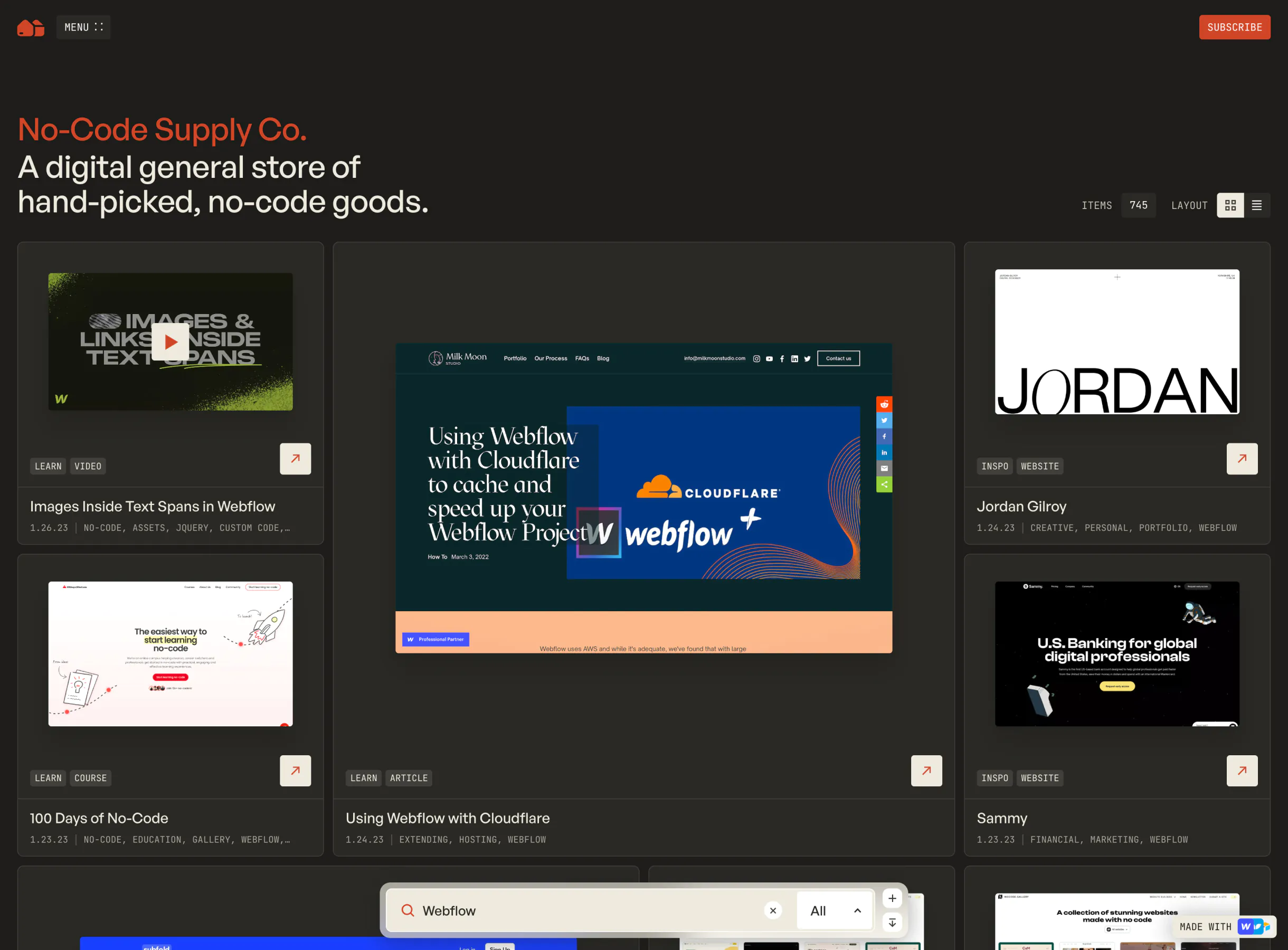Select the ARTICLE tag on Cloudflare card
The width and height of the screenshot is (1288, 950).
408,778
